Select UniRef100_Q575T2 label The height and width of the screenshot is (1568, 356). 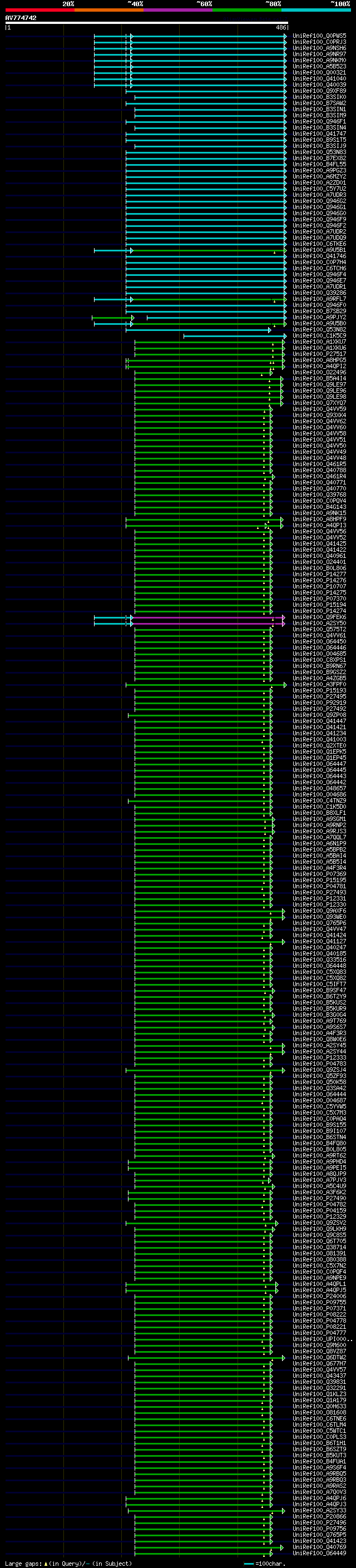click(319, 630)
